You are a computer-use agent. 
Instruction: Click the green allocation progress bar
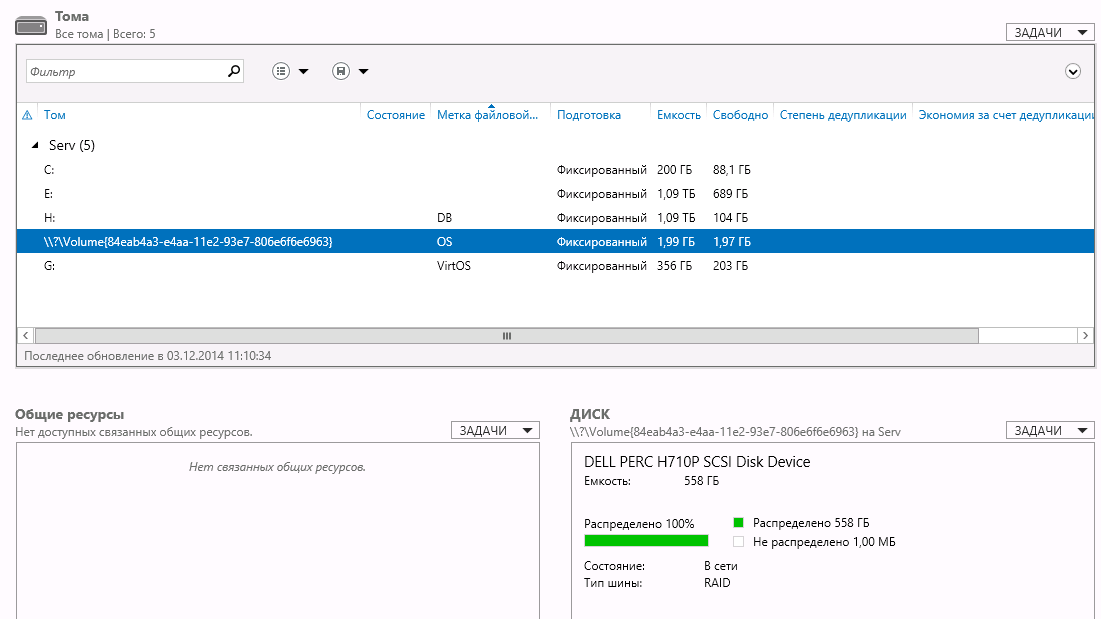tap(646, 540)
